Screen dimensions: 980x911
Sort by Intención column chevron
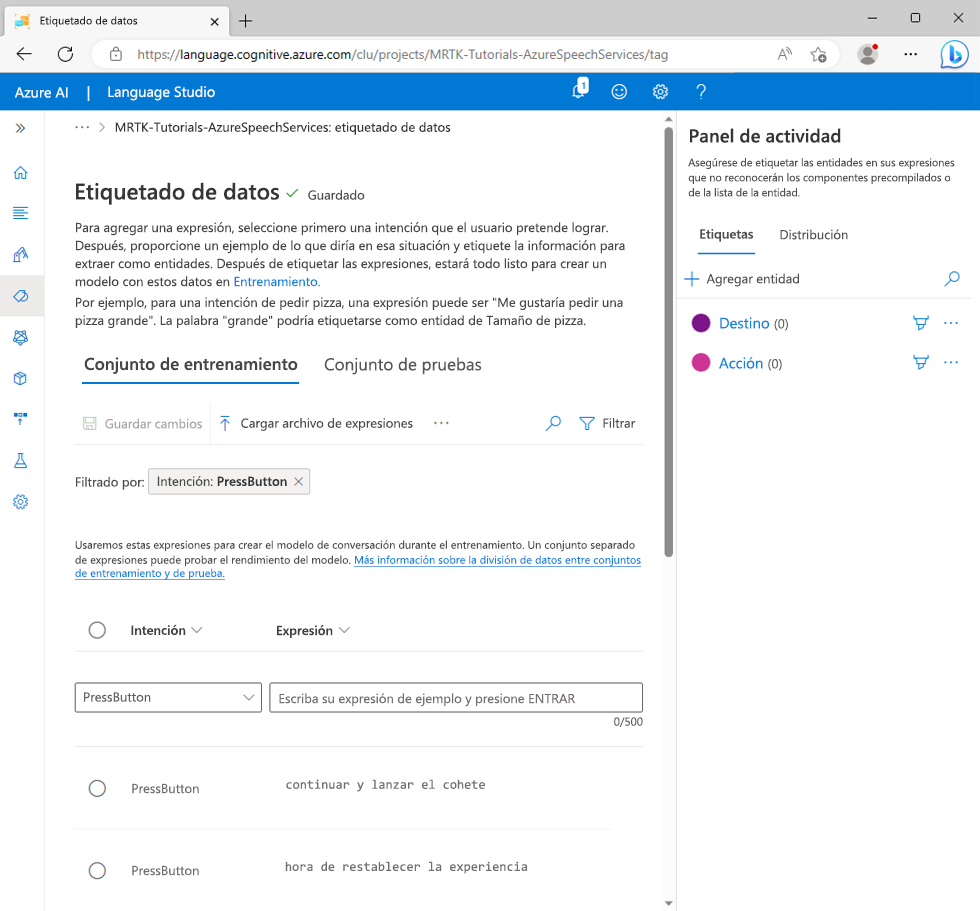197,630
